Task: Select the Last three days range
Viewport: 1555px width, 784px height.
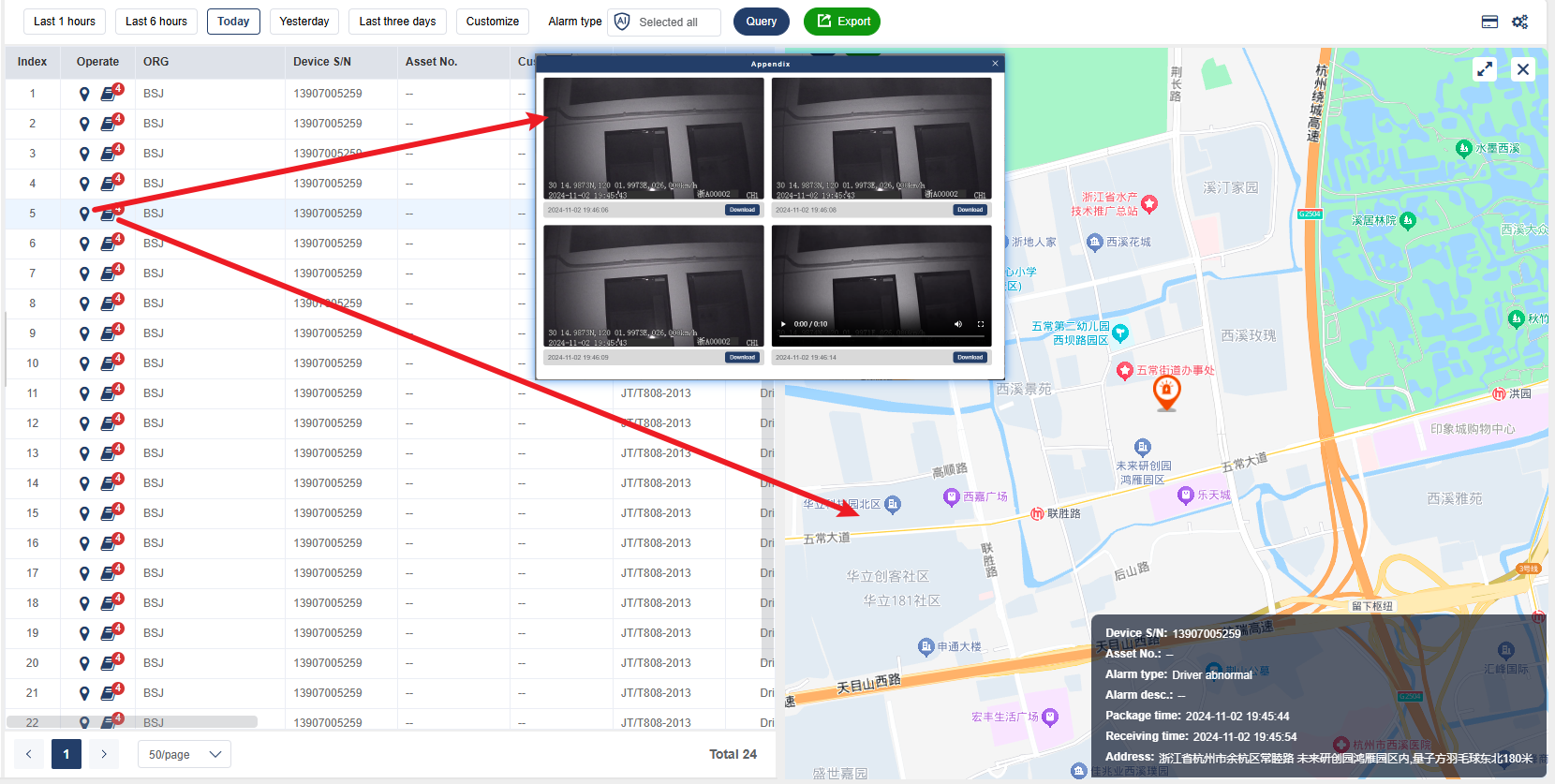Action: point(397,22)
